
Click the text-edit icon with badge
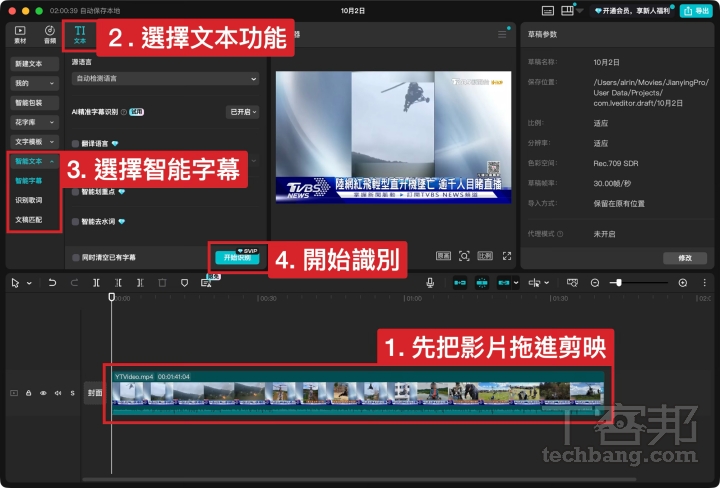[206, 283]
